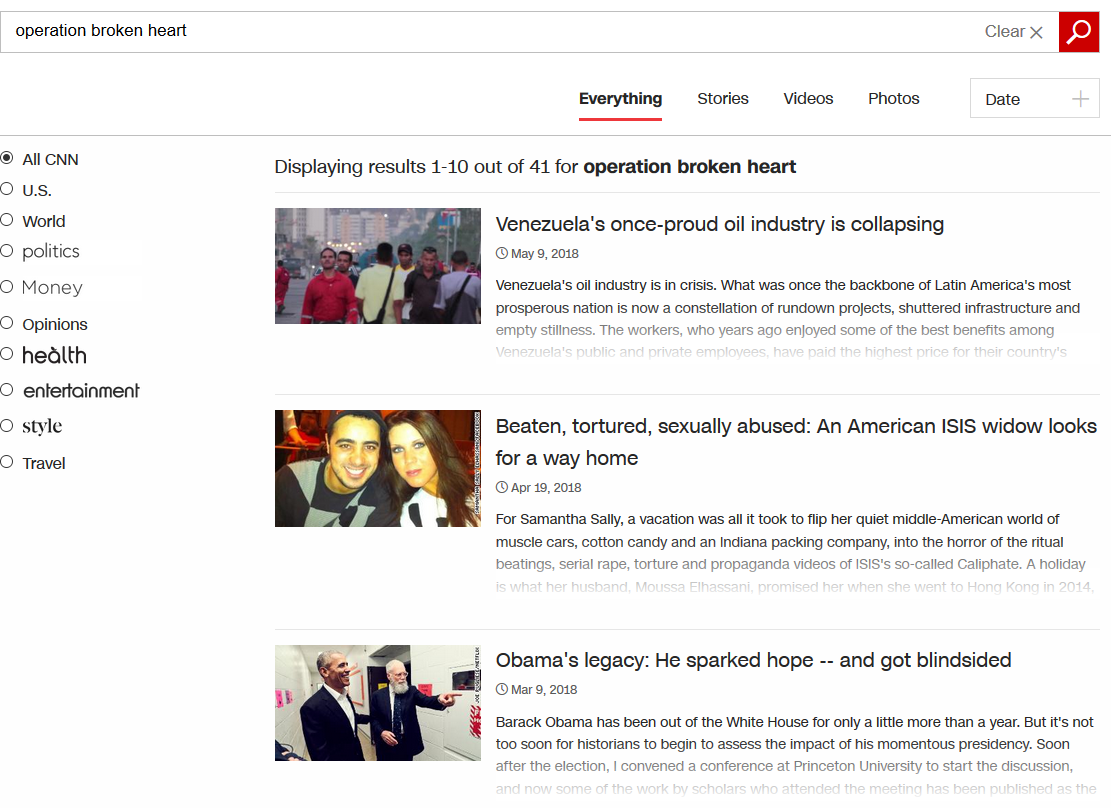
Task: Click the 'Apr 19, 2018' date text
Action: (546, 488)
